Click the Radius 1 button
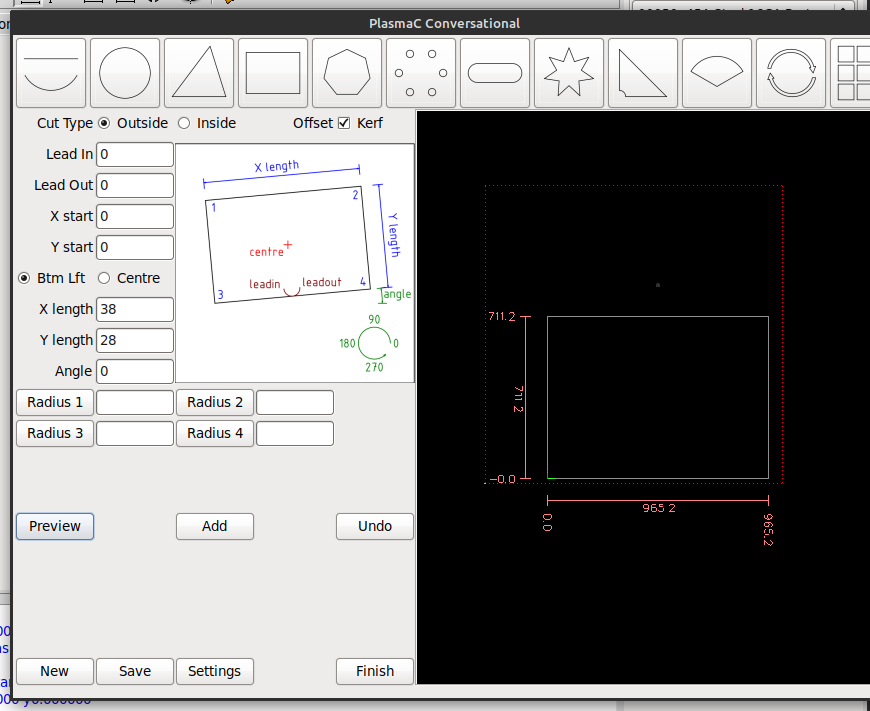 click(x=55, y=402)
